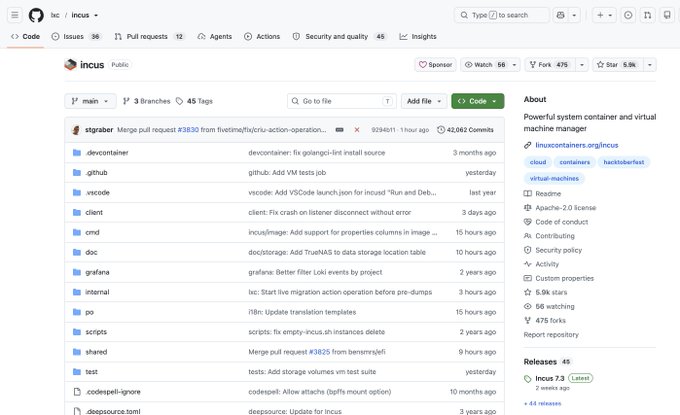Image resolution: width=680 pixels, height=415 pixels.
Task: Open the internal folder
Action: point(97,292)
